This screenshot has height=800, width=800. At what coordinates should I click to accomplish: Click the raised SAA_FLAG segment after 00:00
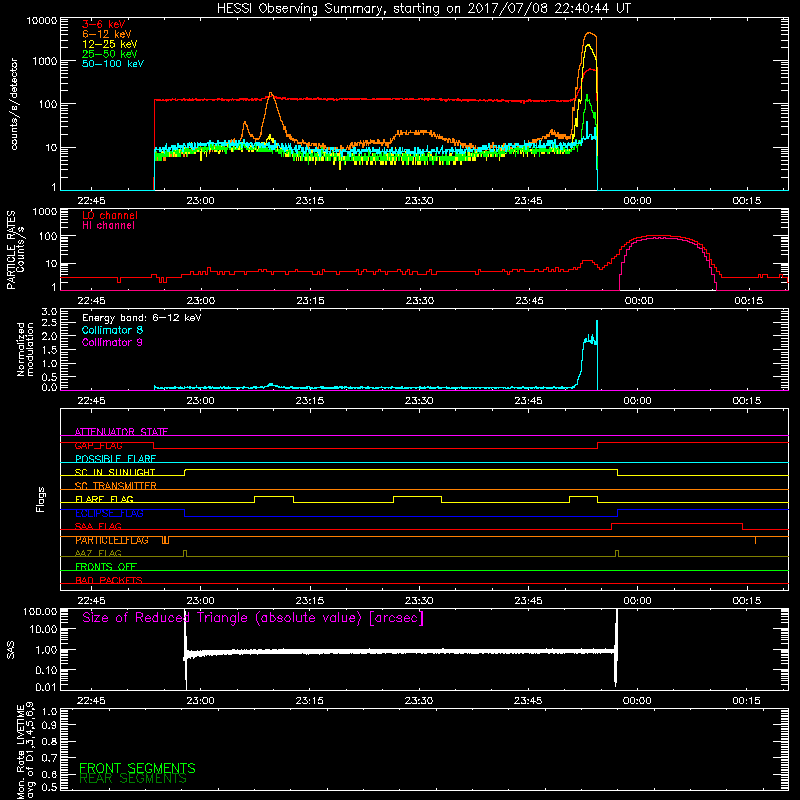point(677,523)
